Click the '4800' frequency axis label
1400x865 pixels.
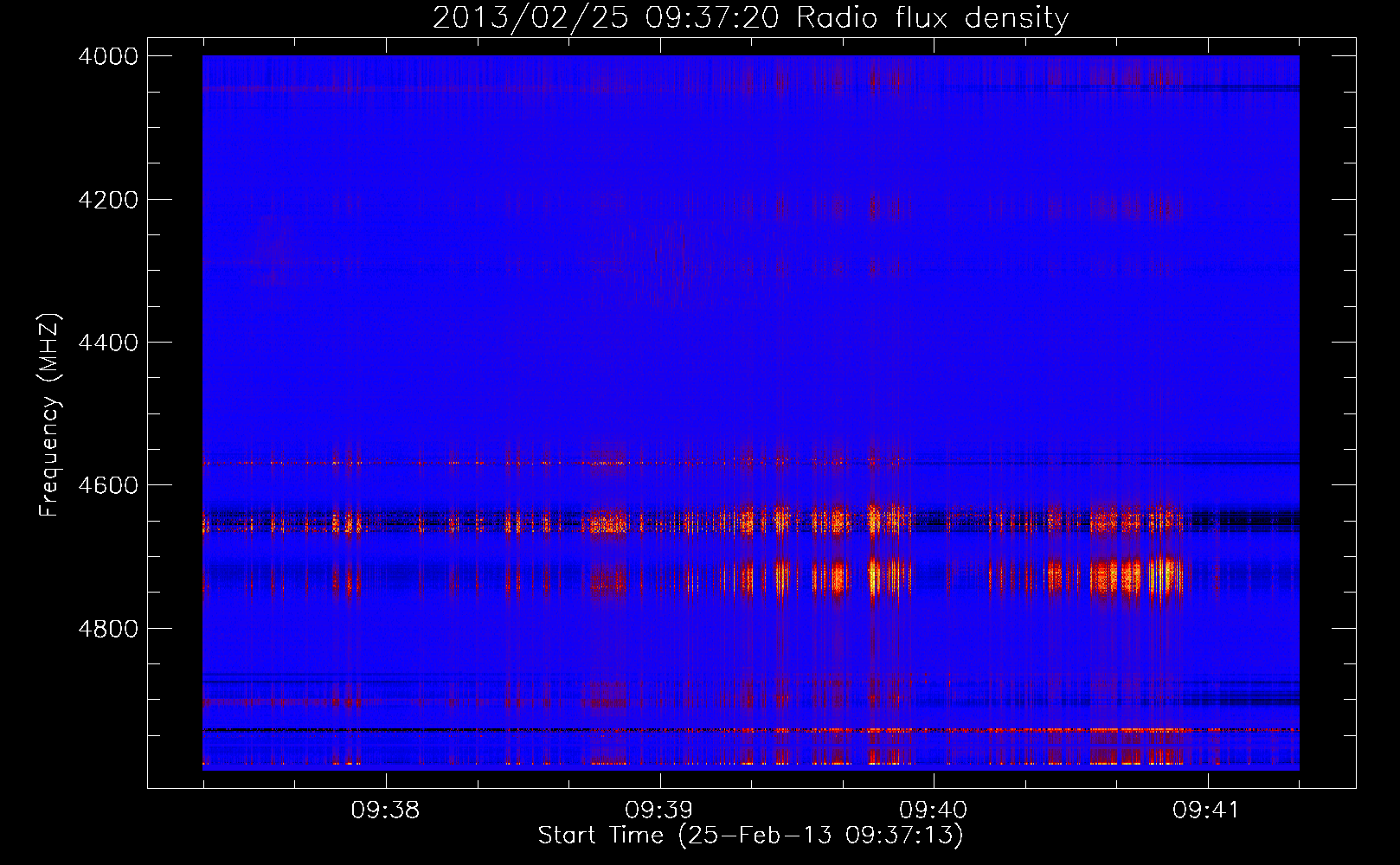[108, 629]
